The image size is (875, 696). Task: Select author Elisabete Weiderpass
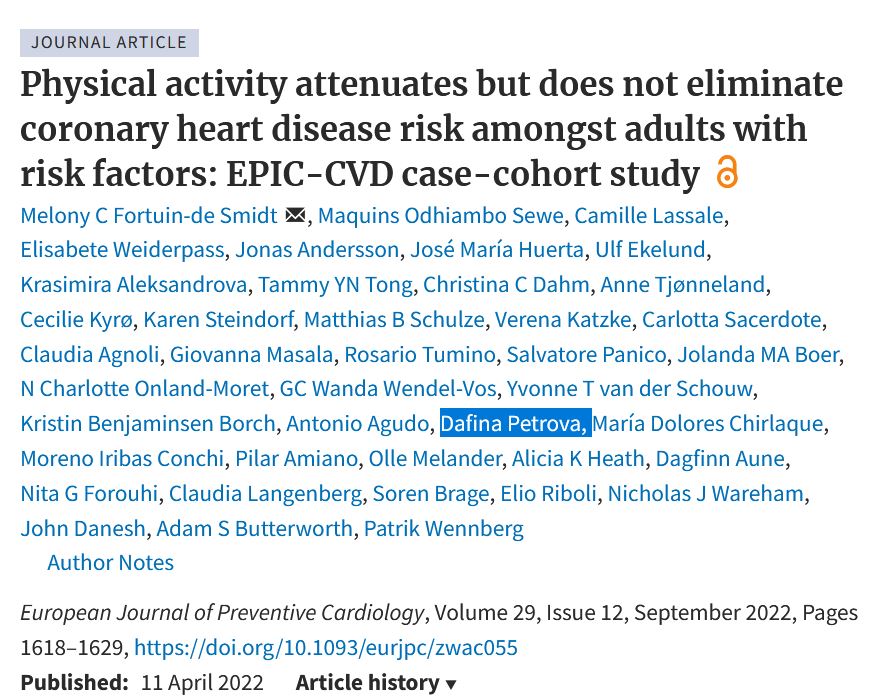pos(122,250)
